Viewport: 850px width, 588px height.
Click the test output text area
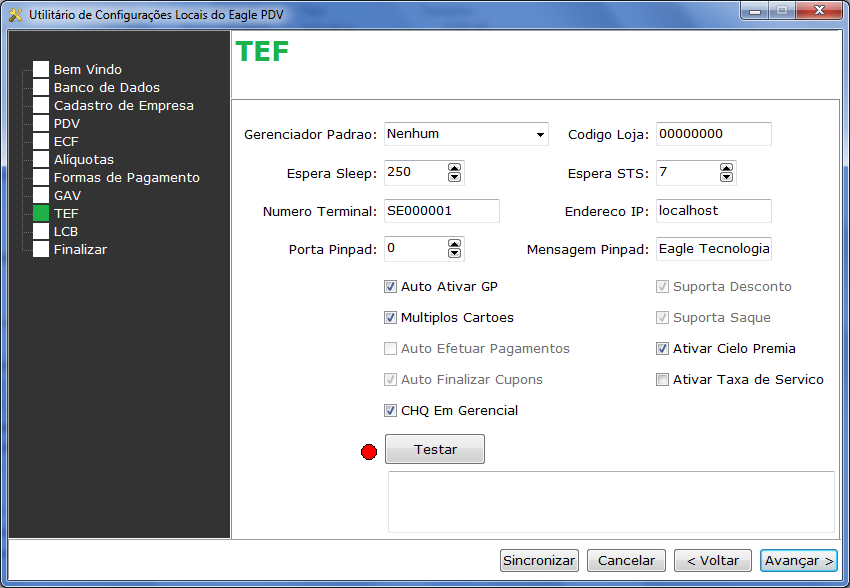coord(611,502)
